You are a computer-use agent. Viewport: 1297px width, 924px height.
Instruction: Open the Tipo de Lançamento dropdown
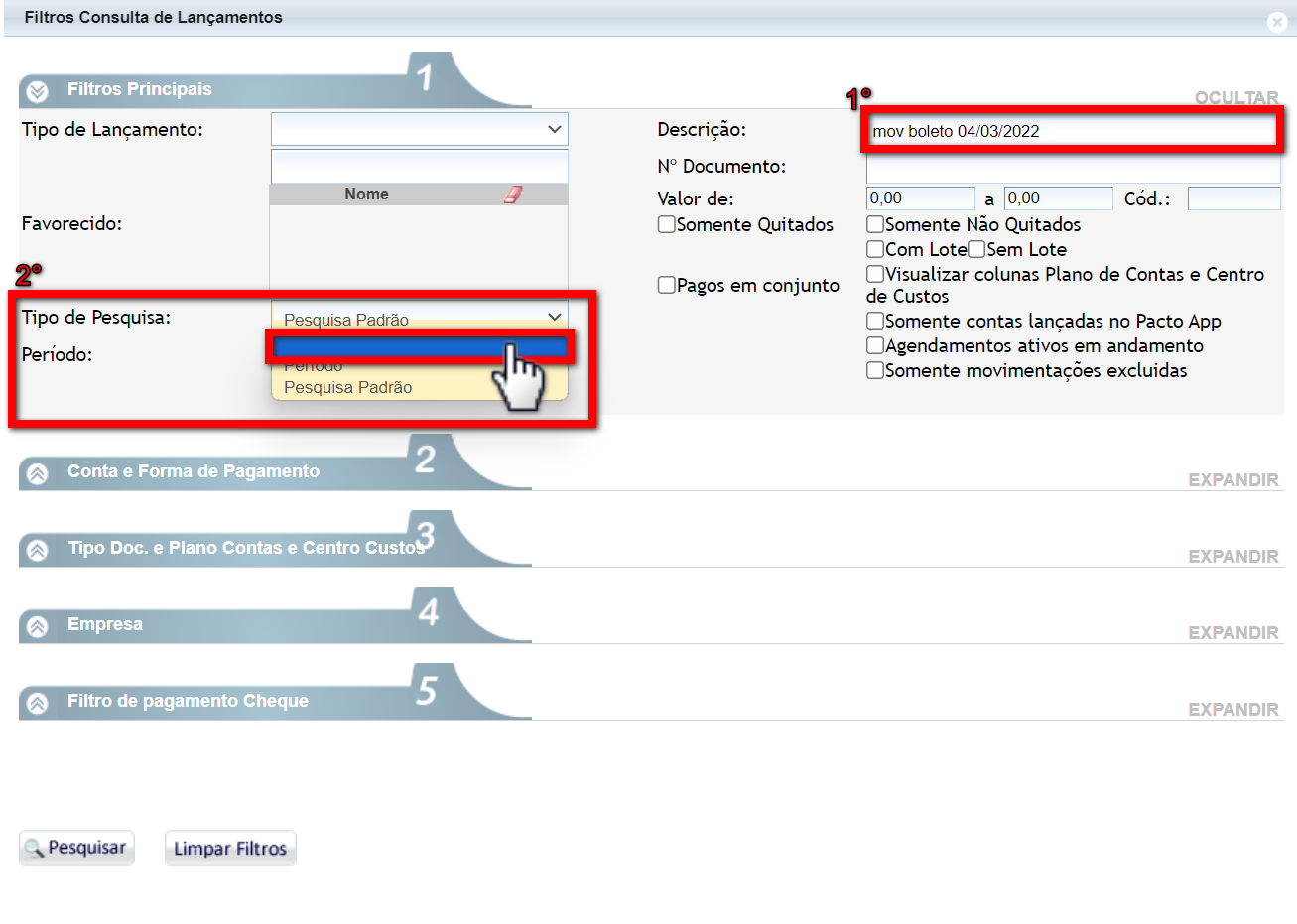click(419, 129)
